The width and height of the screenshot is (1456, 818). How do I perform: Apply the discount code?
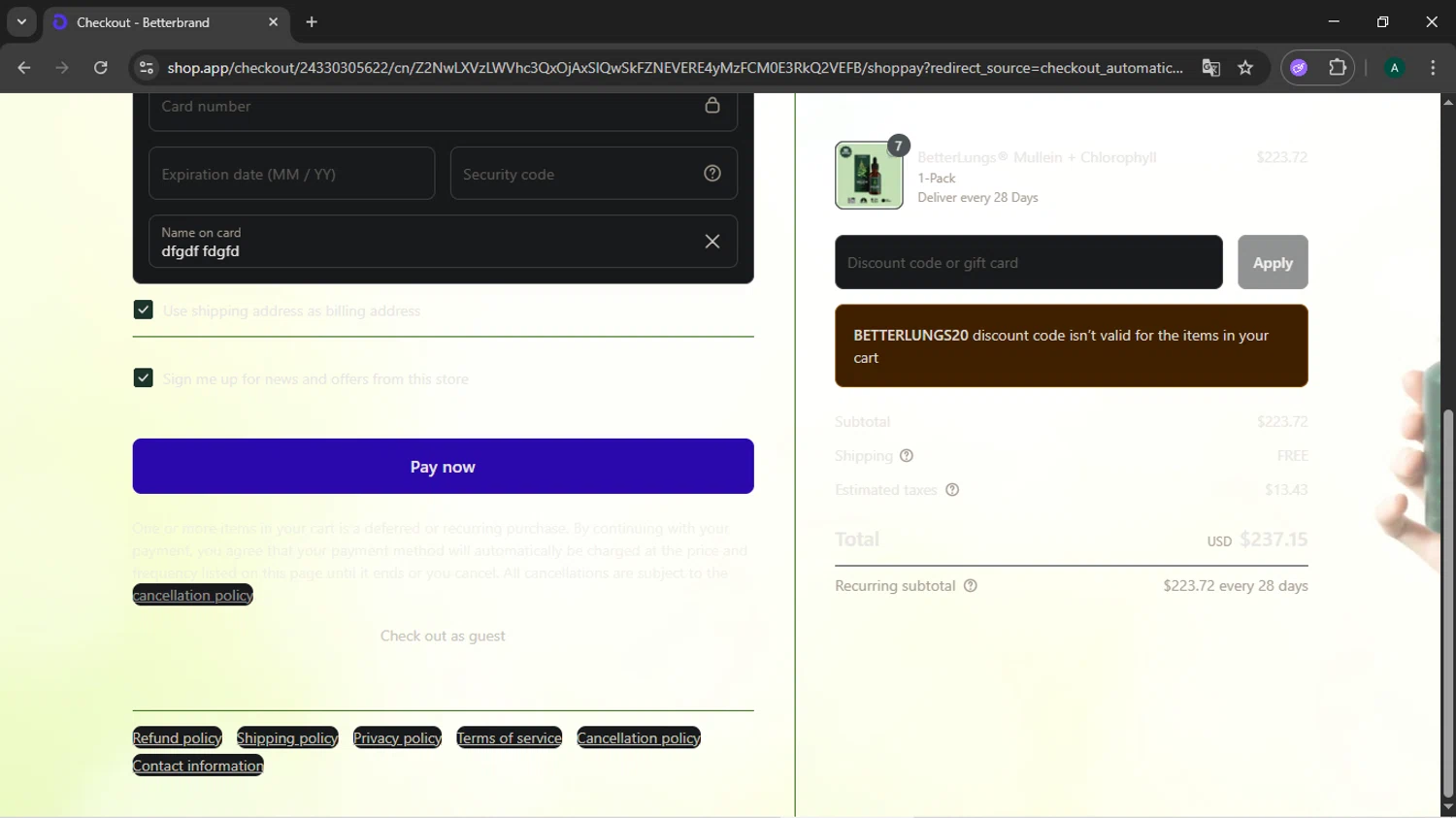1273,262
